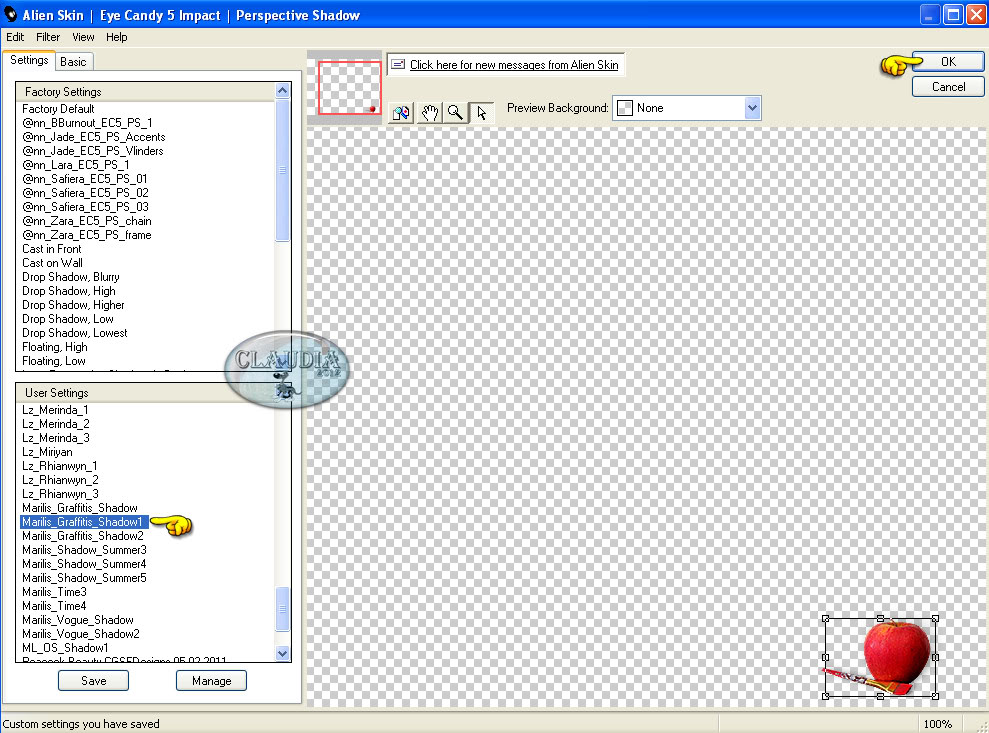Select Lz_Merinda_3 user setting
Viewport: 989px width, 733px height.
tap(56, 438)
